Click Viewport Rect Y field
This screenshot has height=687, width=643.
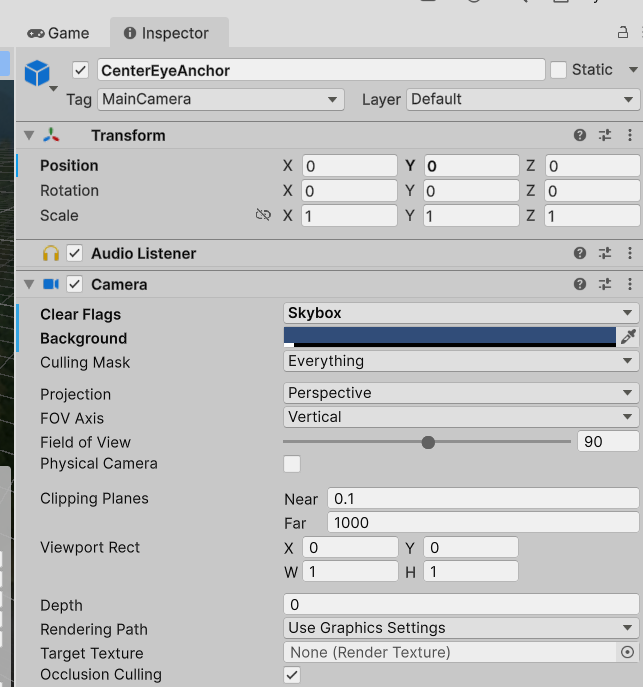point(471,548)
